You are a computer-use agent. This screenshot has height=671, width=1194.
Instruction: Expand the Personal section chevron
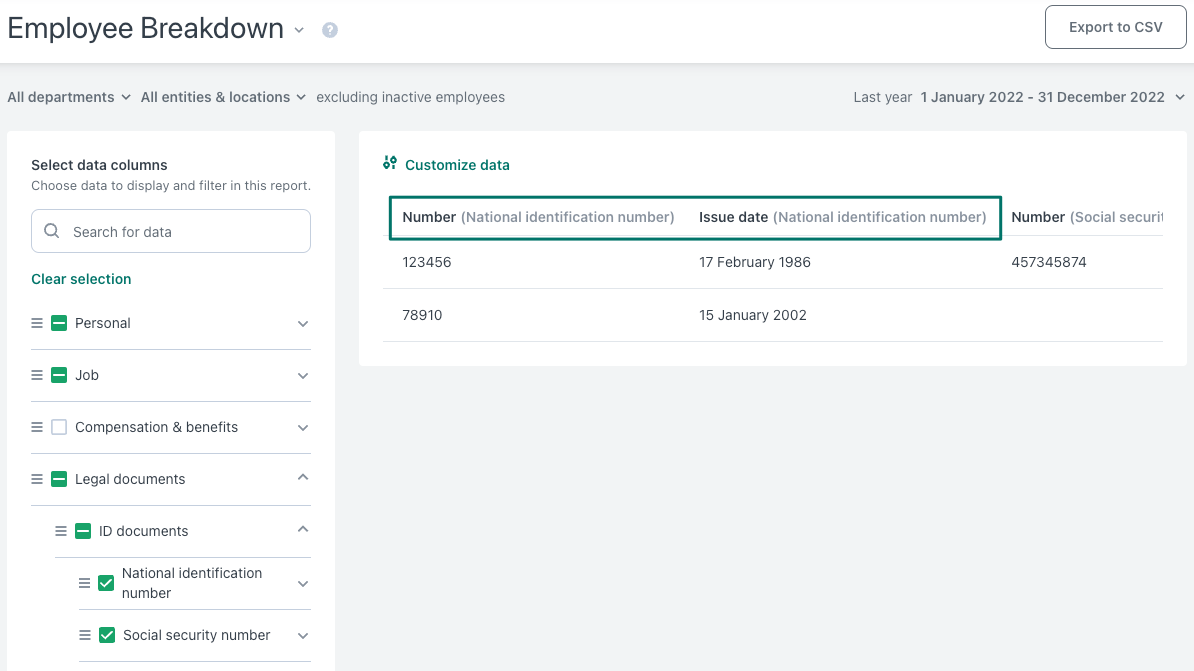click(303, 324)
